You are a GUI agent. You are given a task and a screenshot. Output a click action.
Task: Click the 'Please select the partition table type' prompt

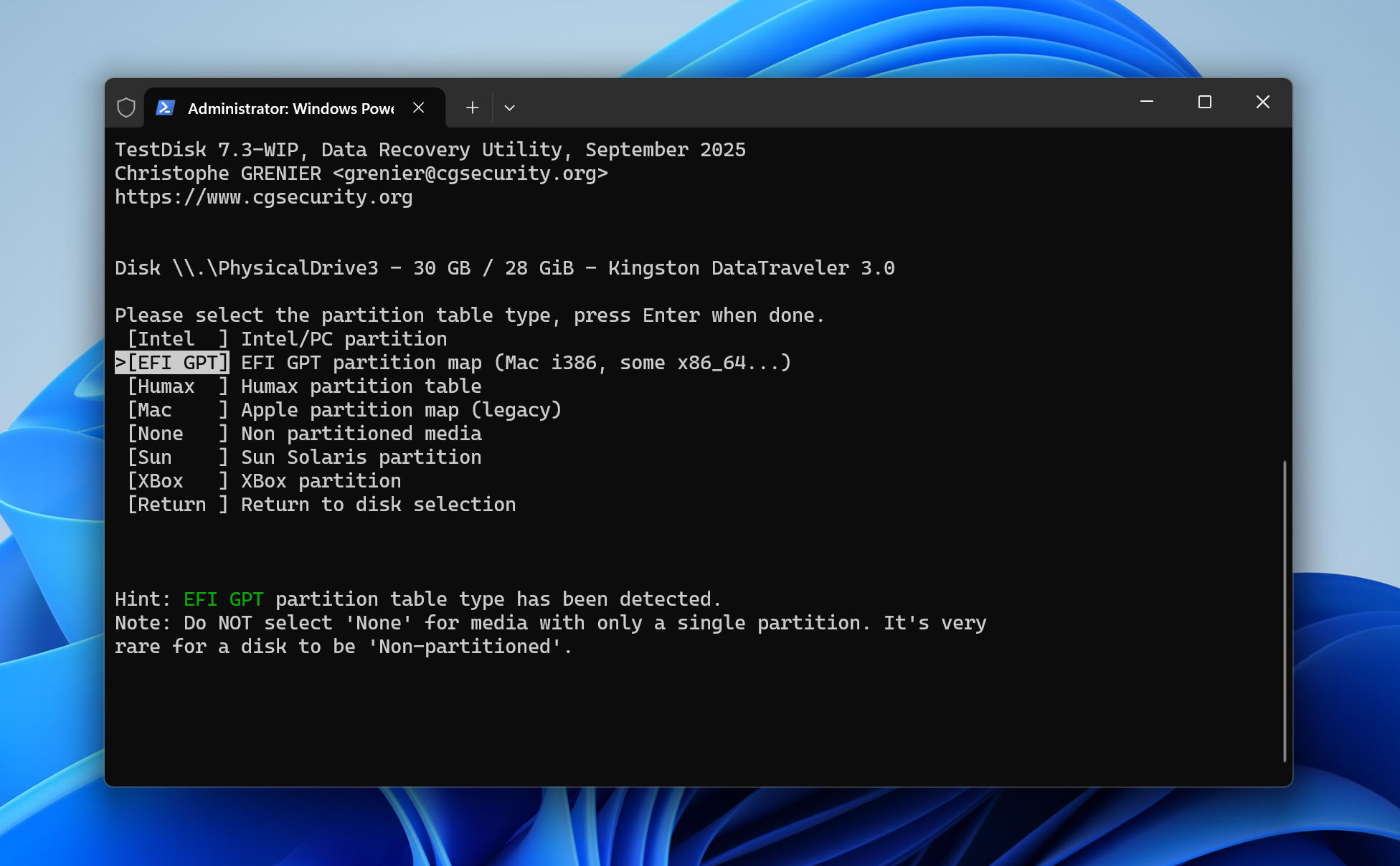470,315
